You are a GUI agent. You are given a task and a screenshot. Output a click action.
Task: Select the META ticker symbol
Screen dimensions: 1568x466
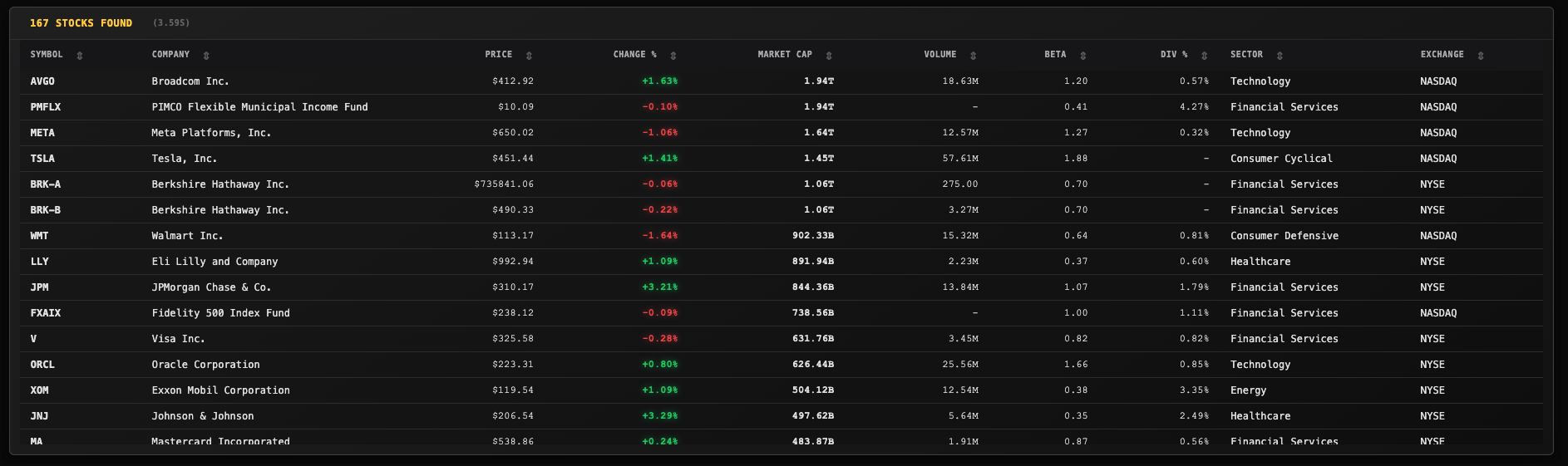tap(42, 133)
